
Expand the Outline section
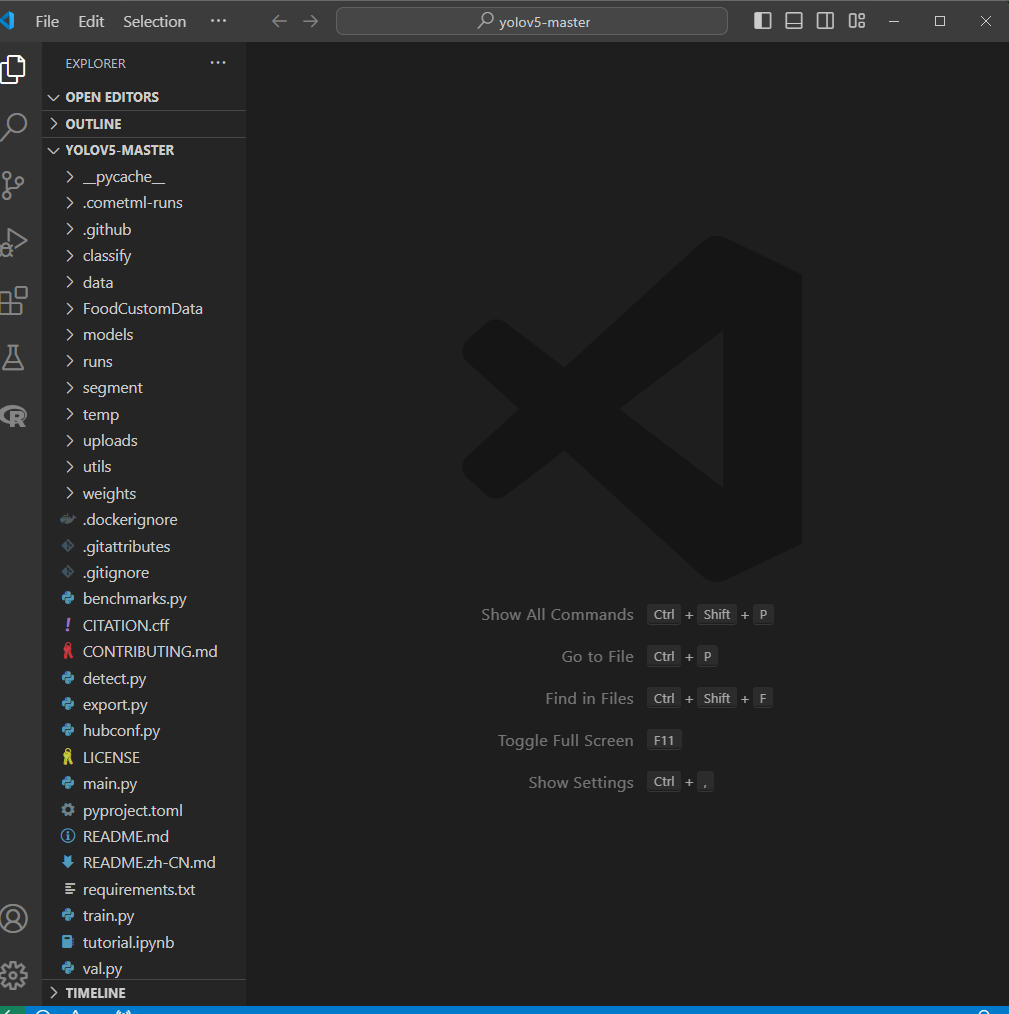[x=144, y=124]
